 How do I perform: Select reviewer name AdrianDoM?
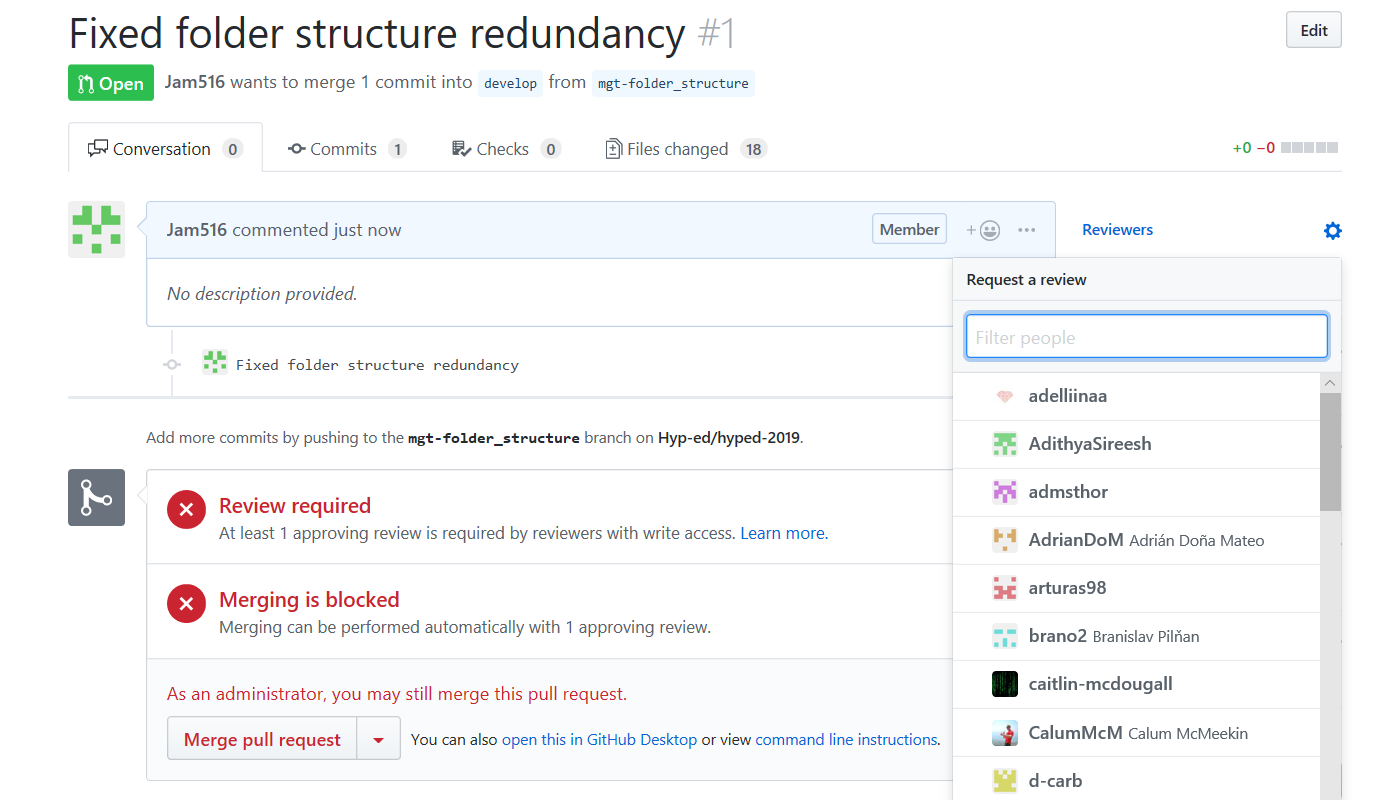(x=1076, y=540)
